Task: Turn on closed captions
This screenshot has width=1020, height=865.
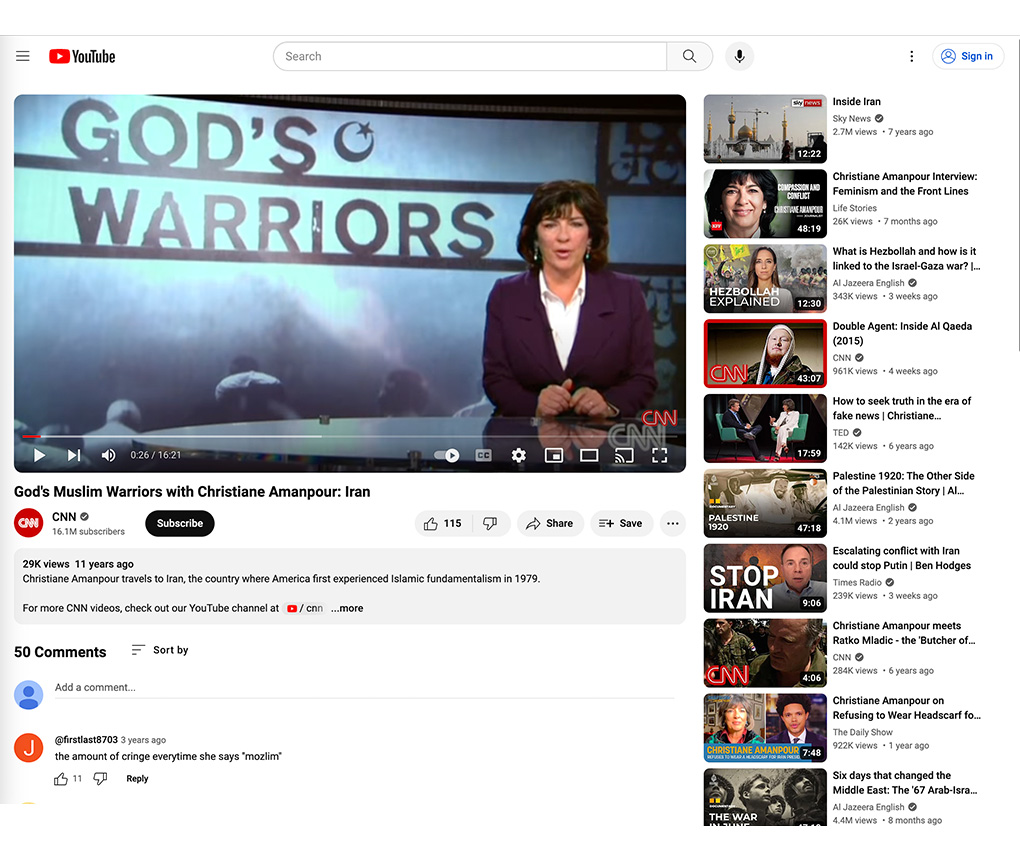Action: [483, 455]
